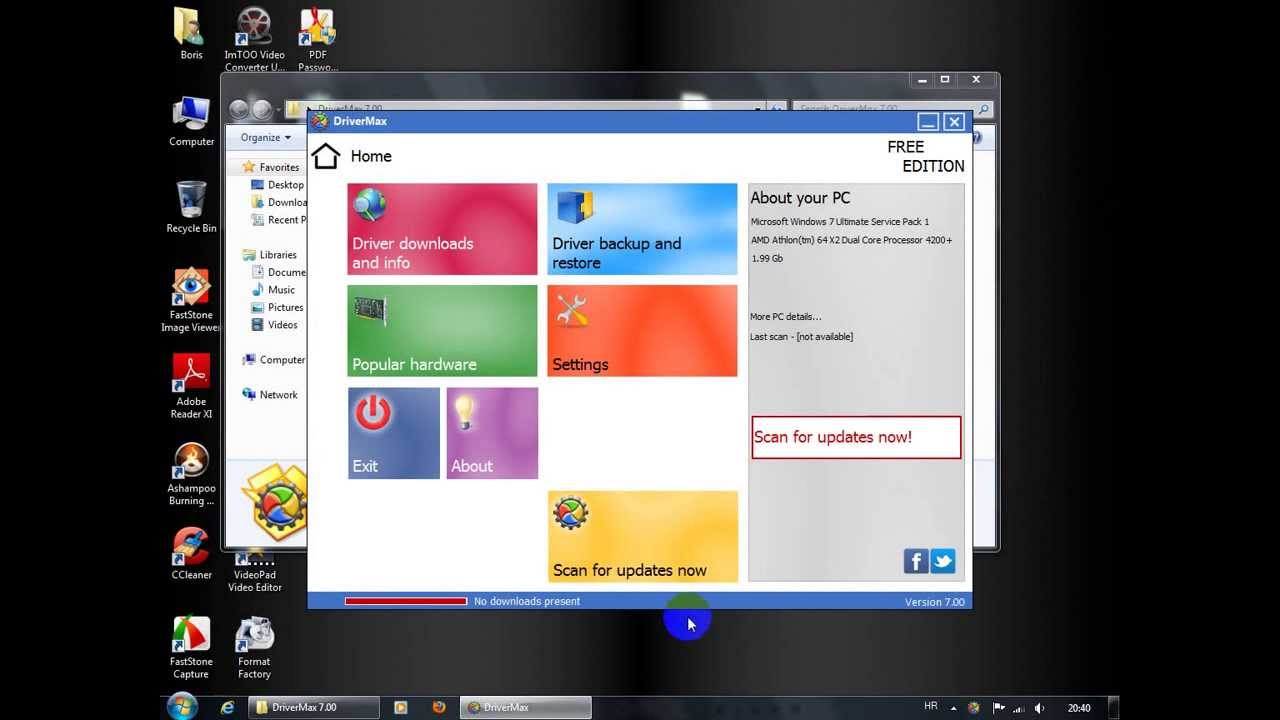This screenshot has height=720, width=1280.
Task: Click the Exit tile in DriverMax
Action: (393, 433)
